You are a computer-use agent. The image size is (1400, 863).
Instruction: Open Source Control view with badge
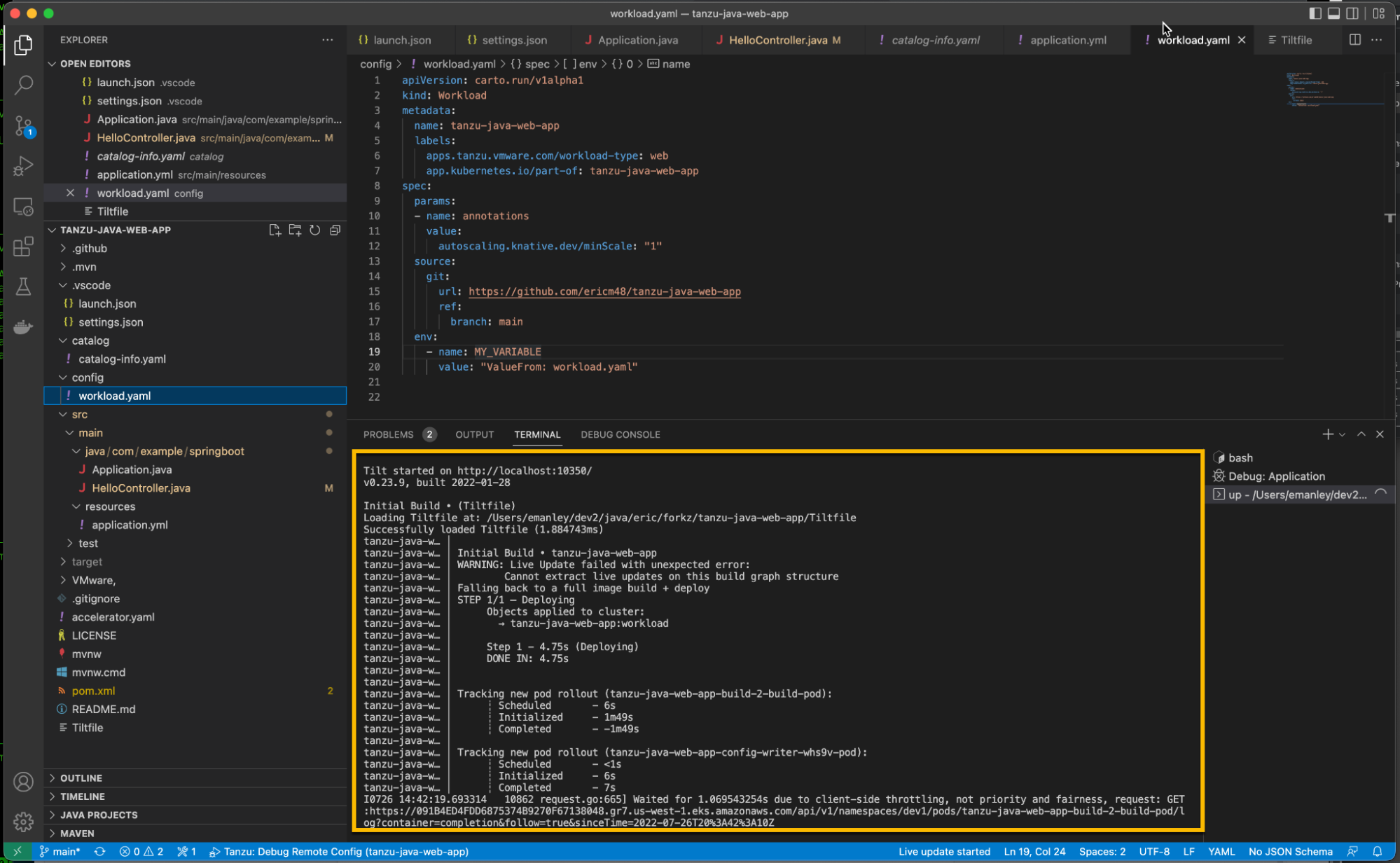[23, 126]
